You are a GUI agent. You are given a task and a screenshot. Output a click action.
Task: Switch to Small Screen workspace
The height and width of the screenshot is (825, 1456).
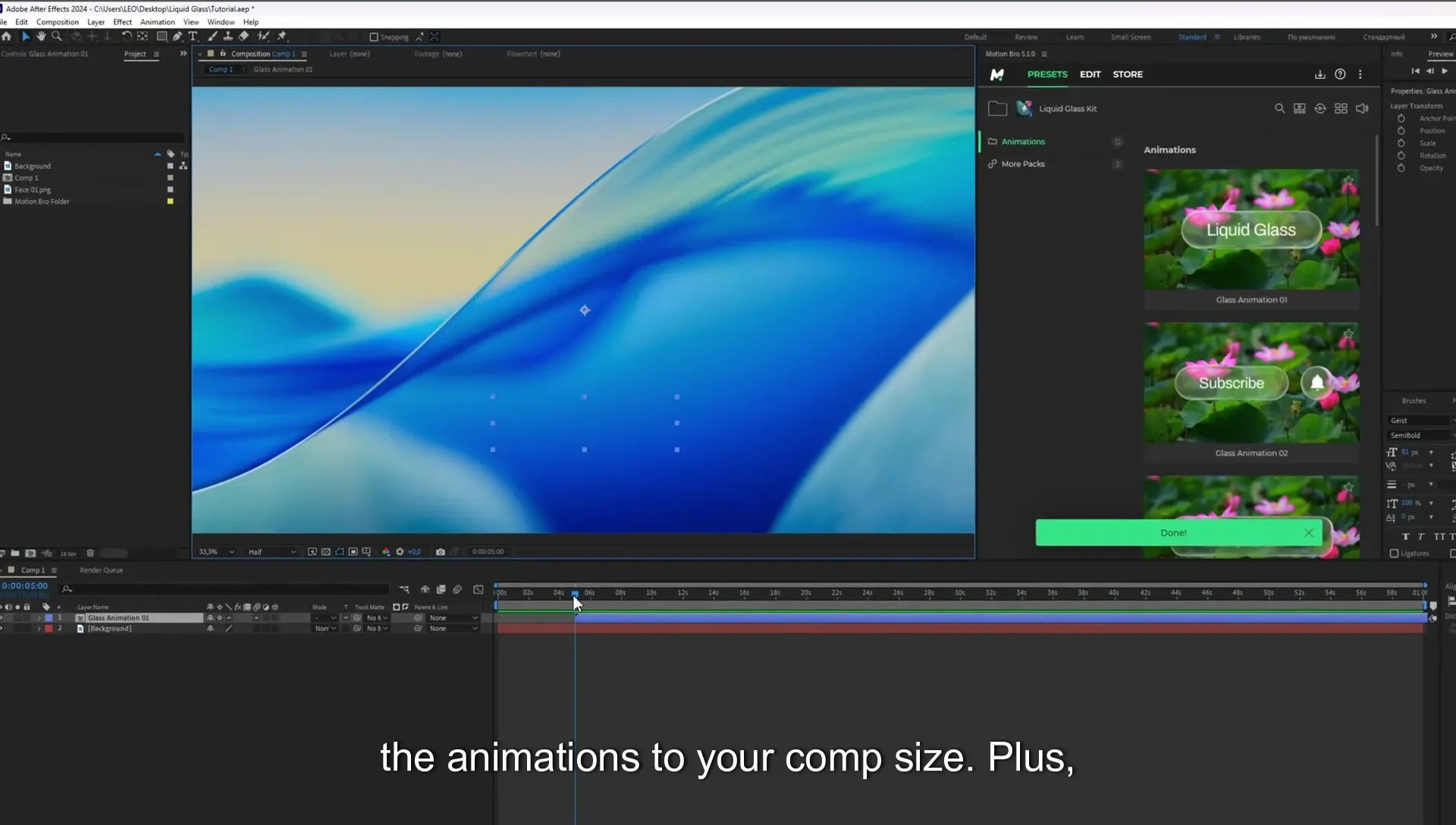1131,37
